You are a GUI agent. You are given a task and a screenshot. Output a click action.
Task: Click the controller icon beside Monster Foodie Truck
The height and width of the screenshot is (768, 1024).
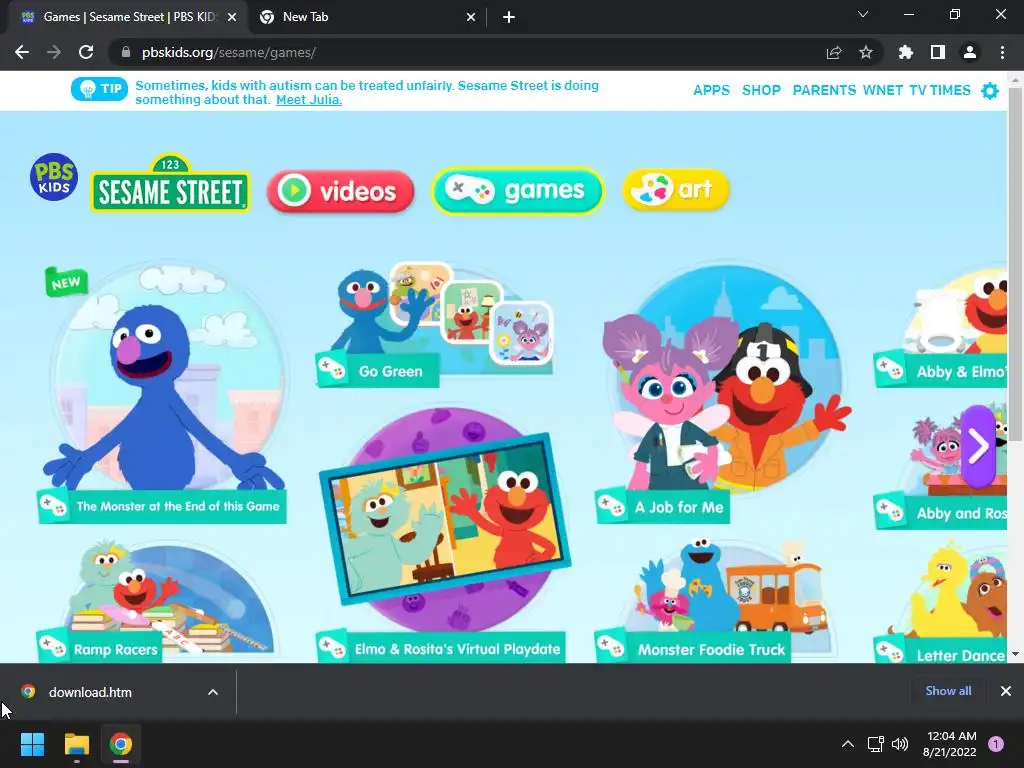point(611,647)
